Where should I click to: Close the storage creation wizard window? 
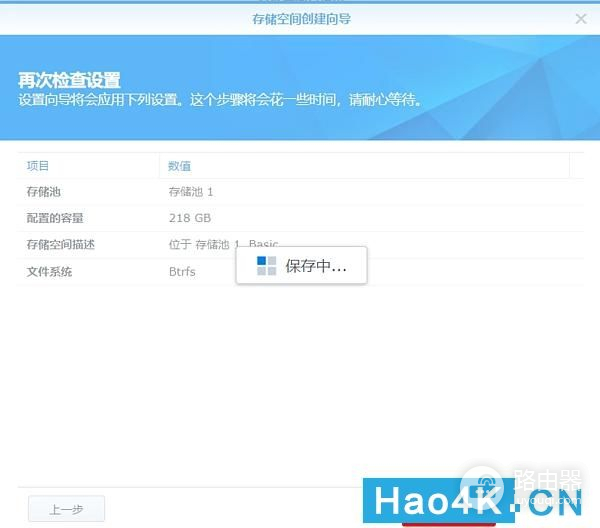[581, 18]
